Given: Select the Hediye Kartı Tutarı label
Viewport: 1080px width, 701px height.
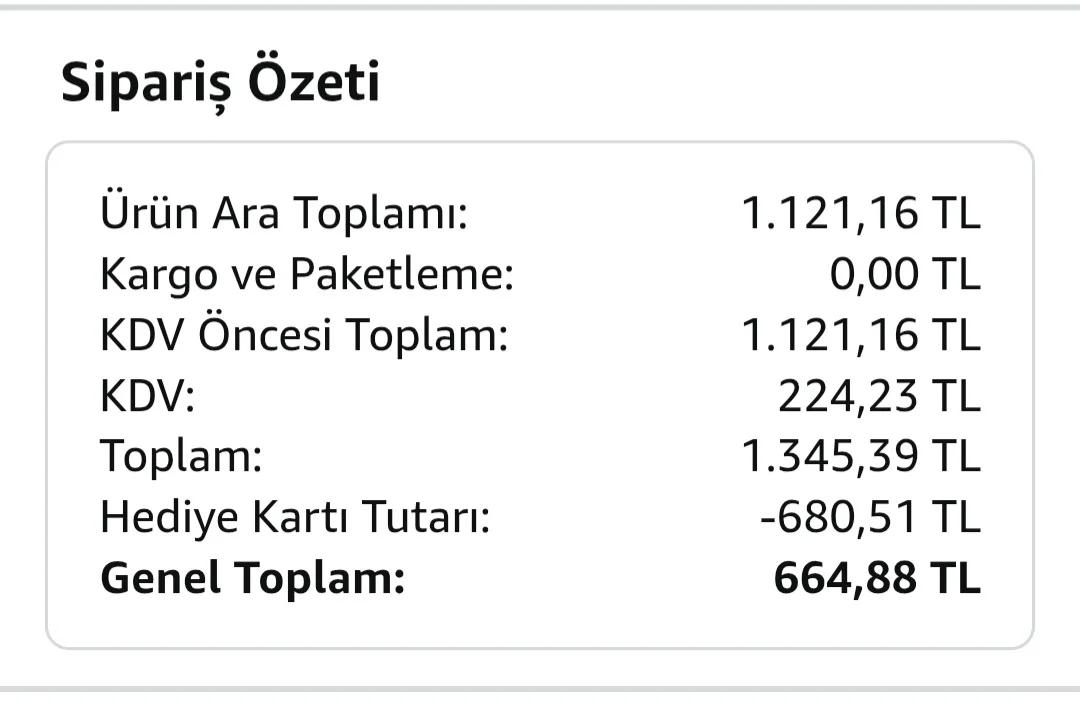Looking at the screenshot, I should [295, 517].
